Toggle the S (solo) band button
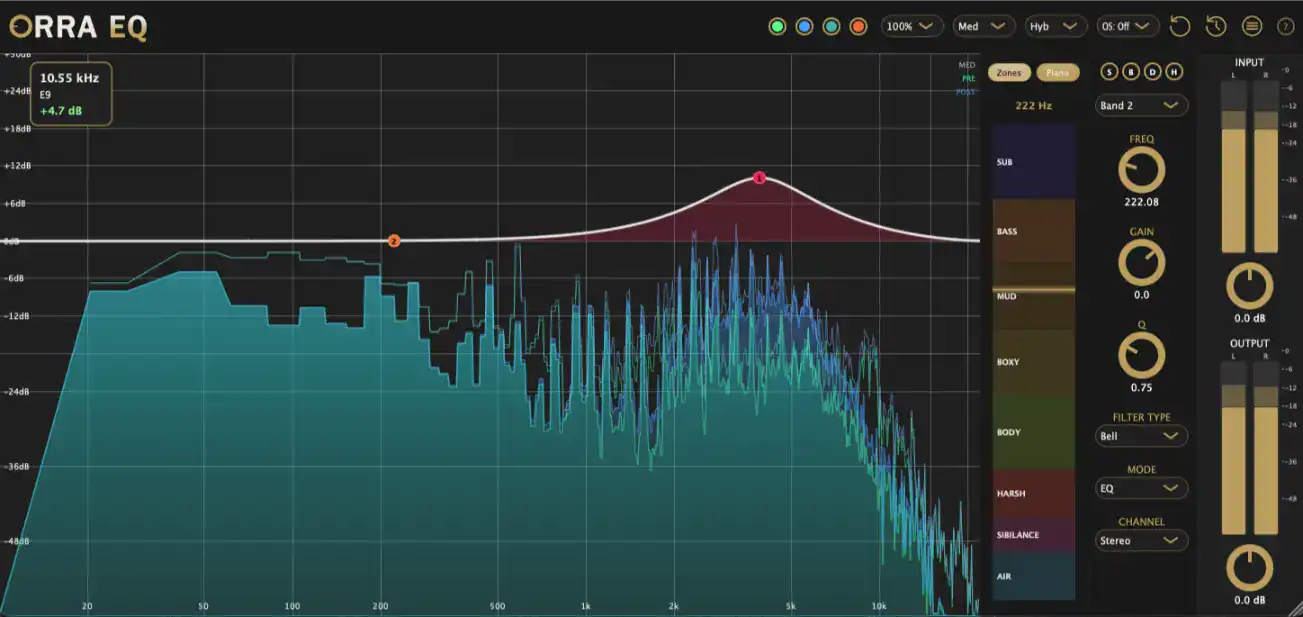 [x=1109, y=71]
